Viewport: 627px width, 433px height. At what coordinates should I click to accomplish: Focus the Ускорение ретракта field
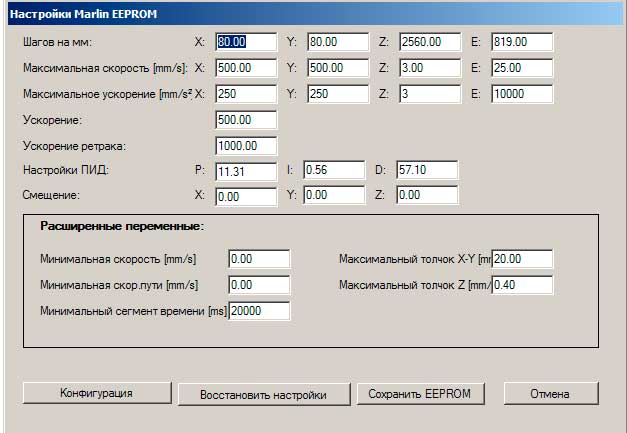[245, 146]
